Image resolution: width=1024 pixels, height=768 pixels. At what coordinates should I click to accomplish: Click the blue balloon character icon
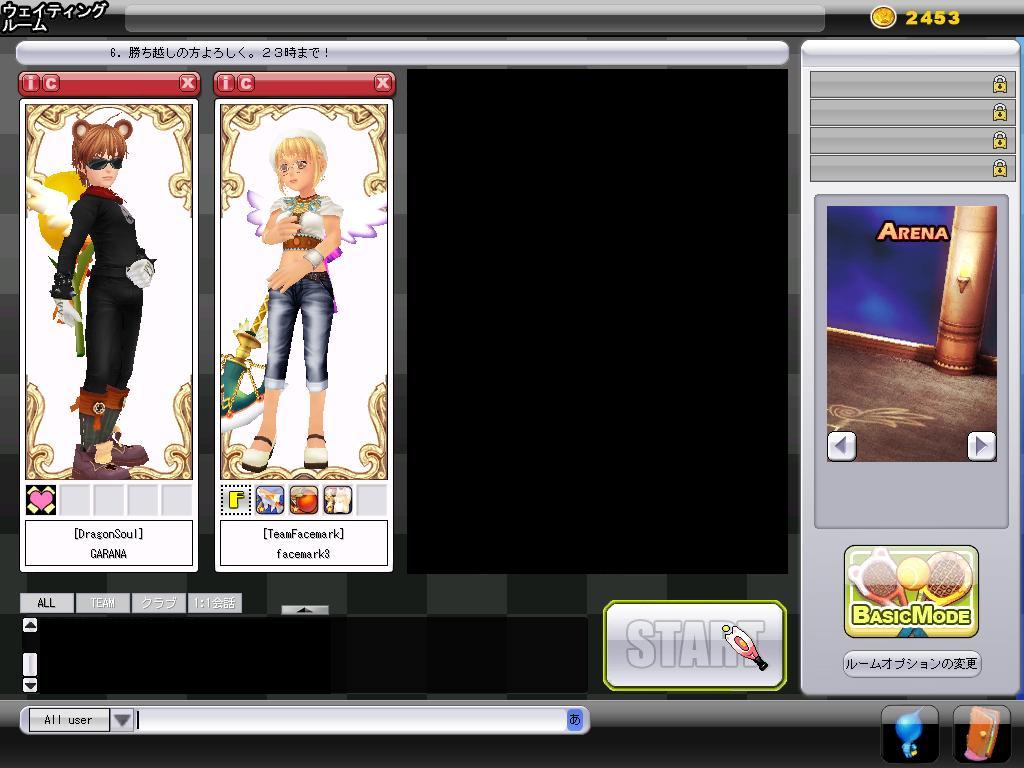(x=909, y=734)
